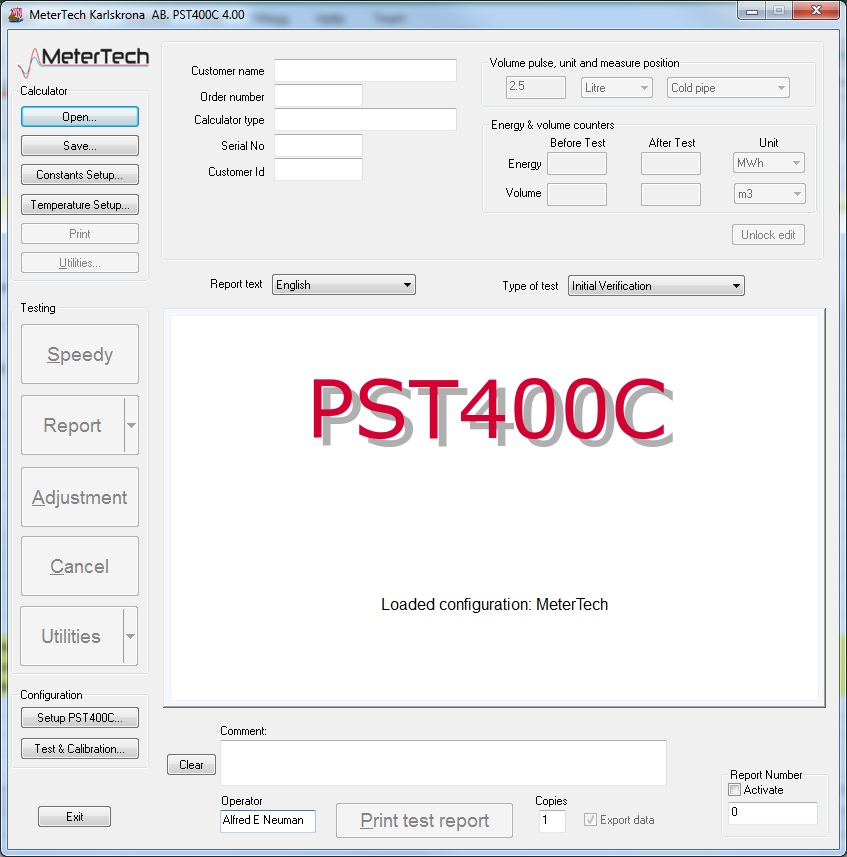Open Constants Setup dialog
The image size is (847, 857).
pyautogui.click(x=80, y=175)
